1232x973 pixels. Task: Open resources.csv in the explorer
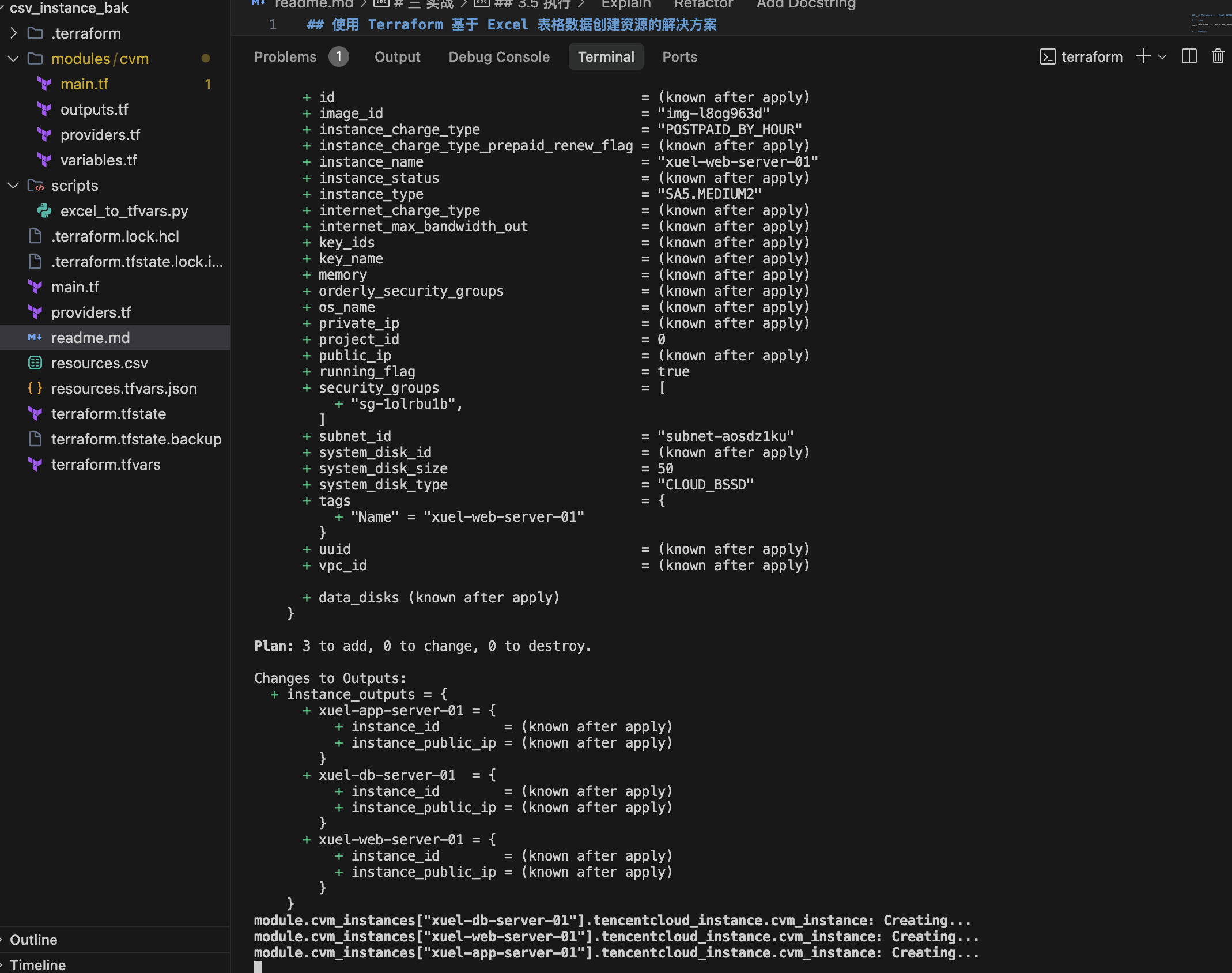pos(99,363)
